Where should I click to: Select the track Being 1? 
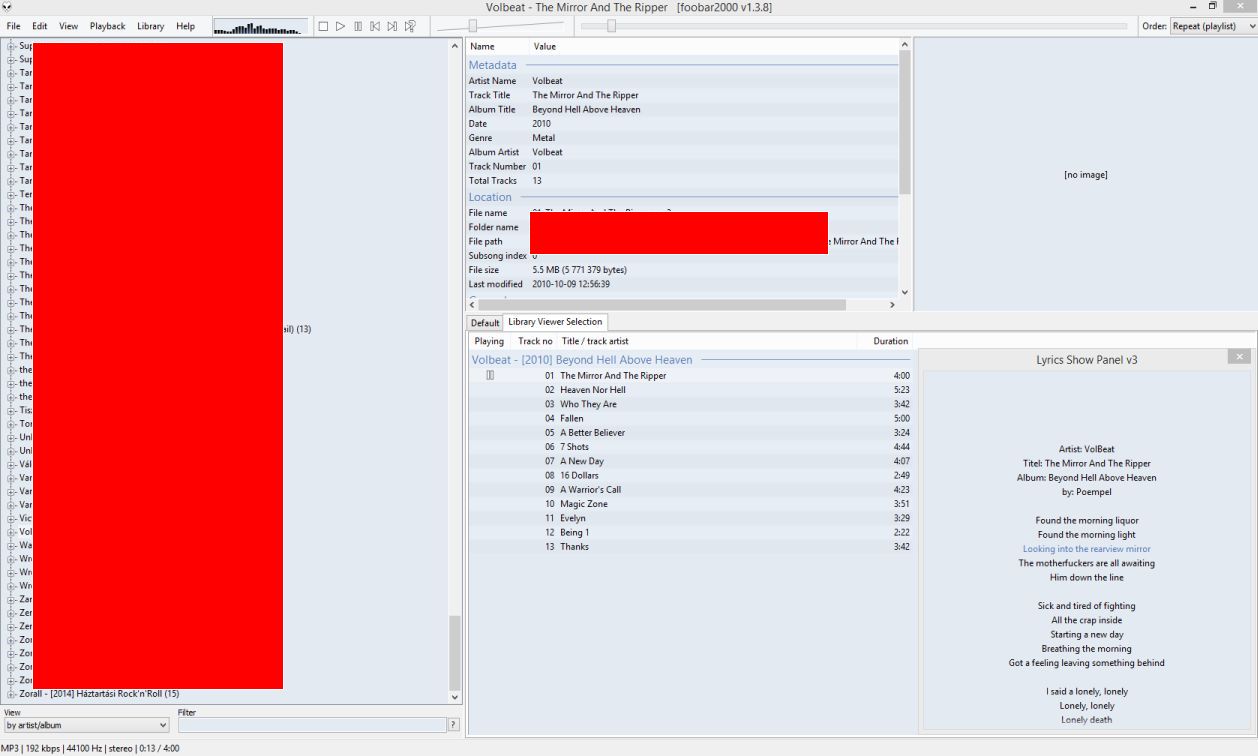[x=690, y=532]
